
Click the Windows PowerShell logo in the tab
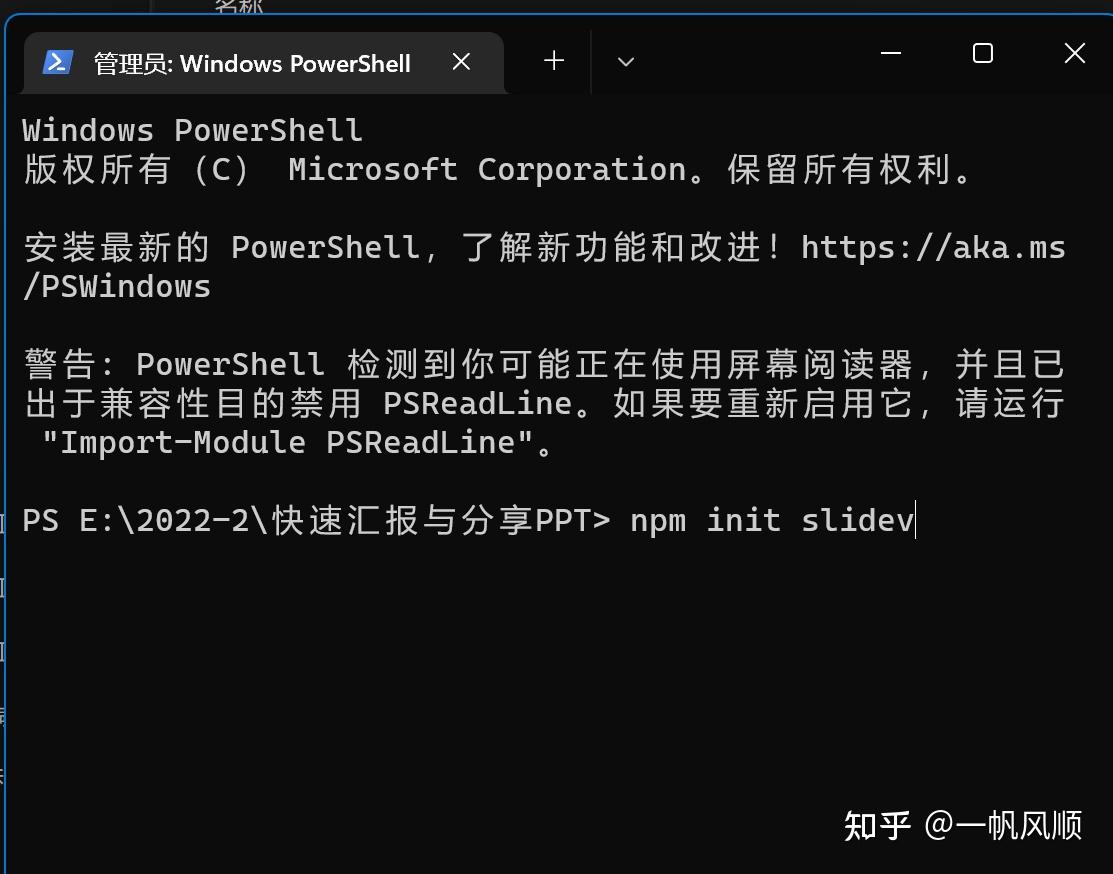(57, 61)
